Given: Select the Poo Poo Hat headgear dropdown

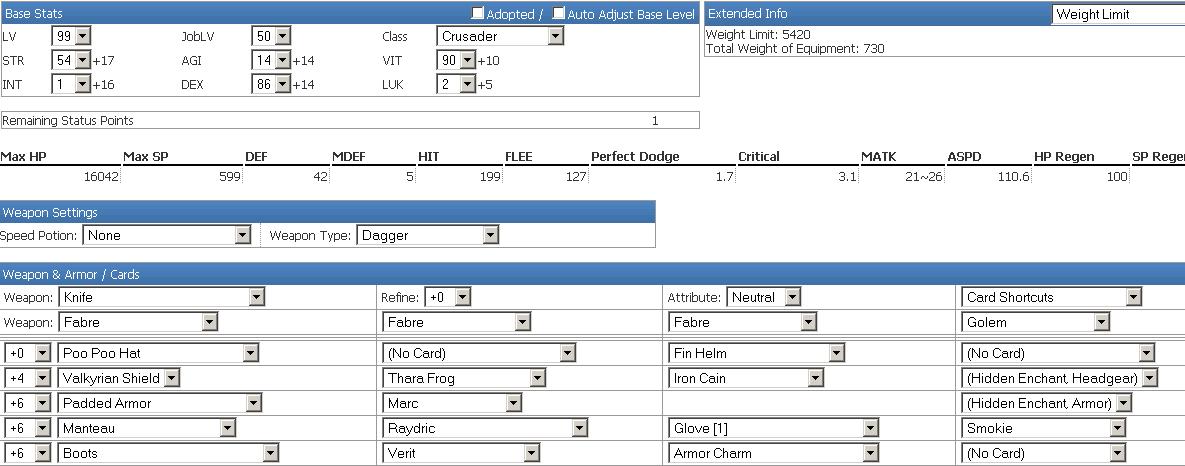Looking at the screenshot, I should 160,353.
